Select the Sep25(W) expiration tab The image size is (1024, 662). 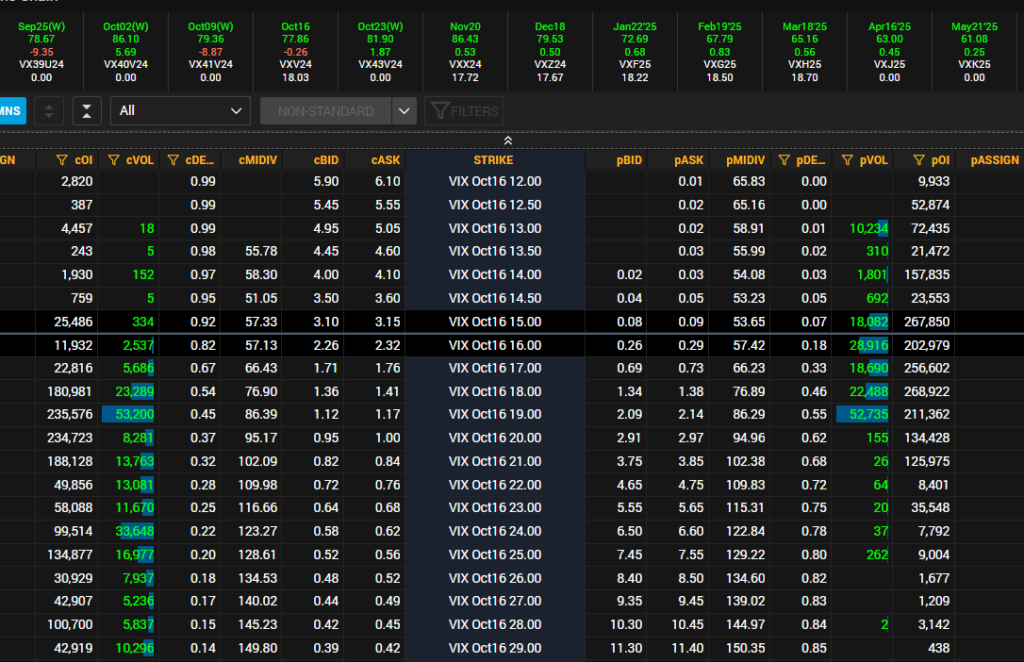42,52
